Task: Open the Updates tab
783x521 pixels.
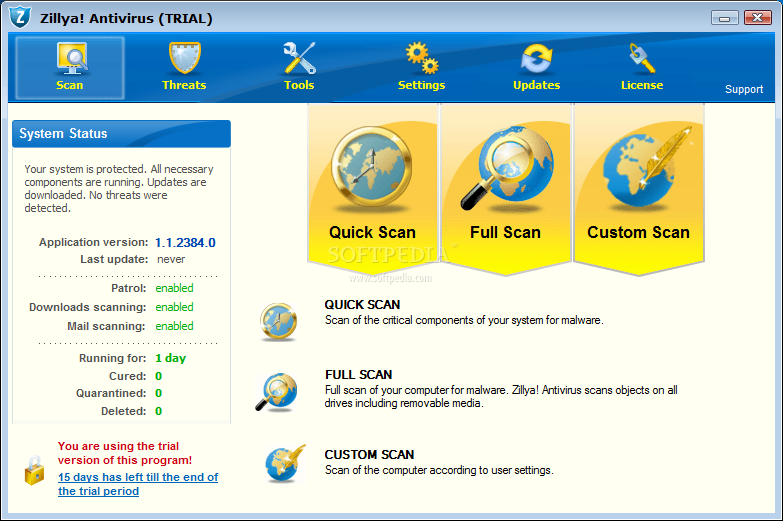Action: click(537, 67)
